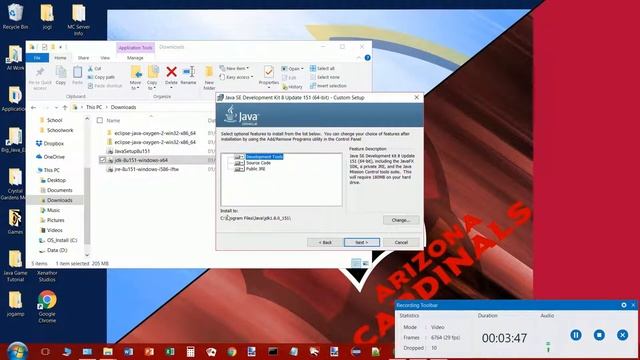The width and height of the screenshot is (640, 360).
Task: Switch to the View ribbon tab
Action: [x=105, y=58]
